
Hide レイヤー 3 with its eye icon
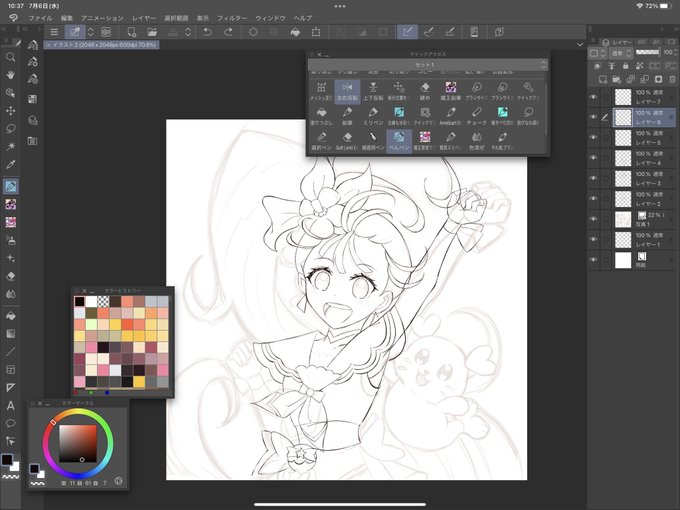(x=593, y=178)
